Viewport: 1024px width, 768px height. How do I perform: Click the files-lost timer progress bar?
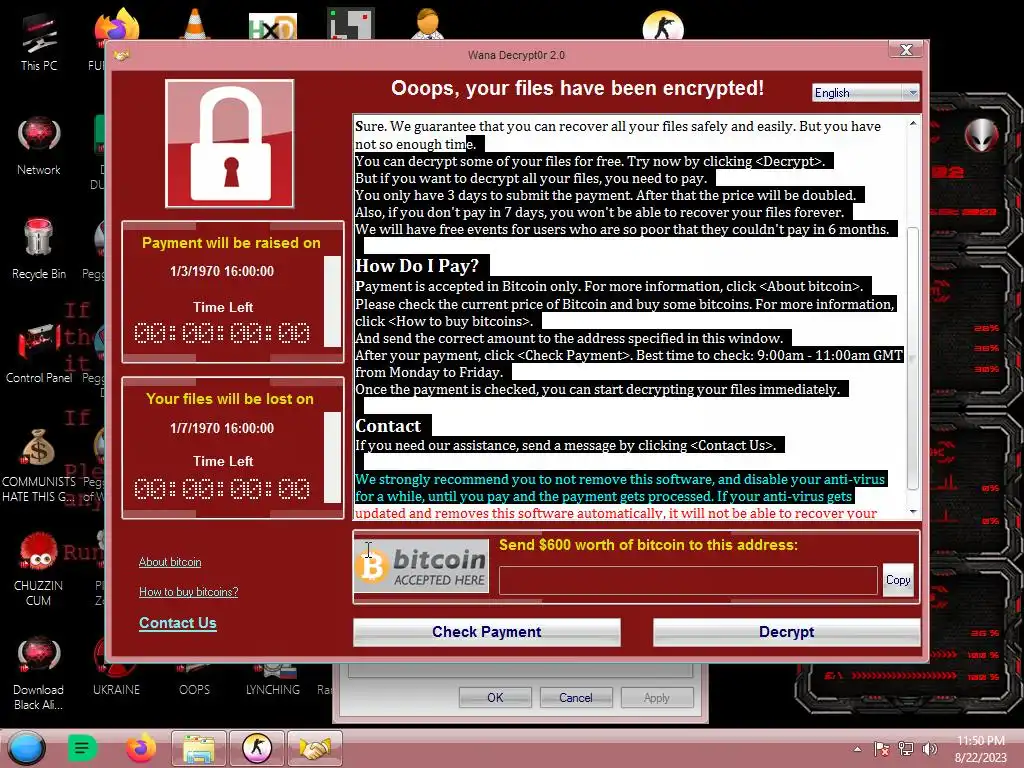pyautogui.click(x=332, y=457)
